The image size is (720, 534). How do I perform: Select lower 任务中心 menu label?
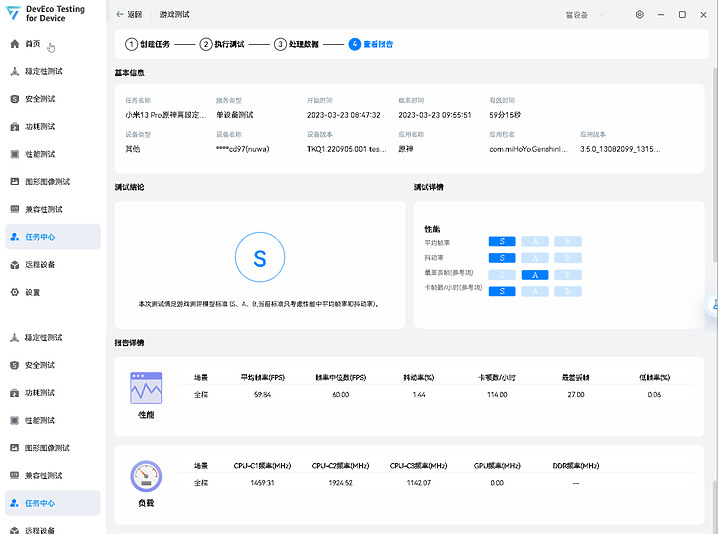(x=40, y=503)
